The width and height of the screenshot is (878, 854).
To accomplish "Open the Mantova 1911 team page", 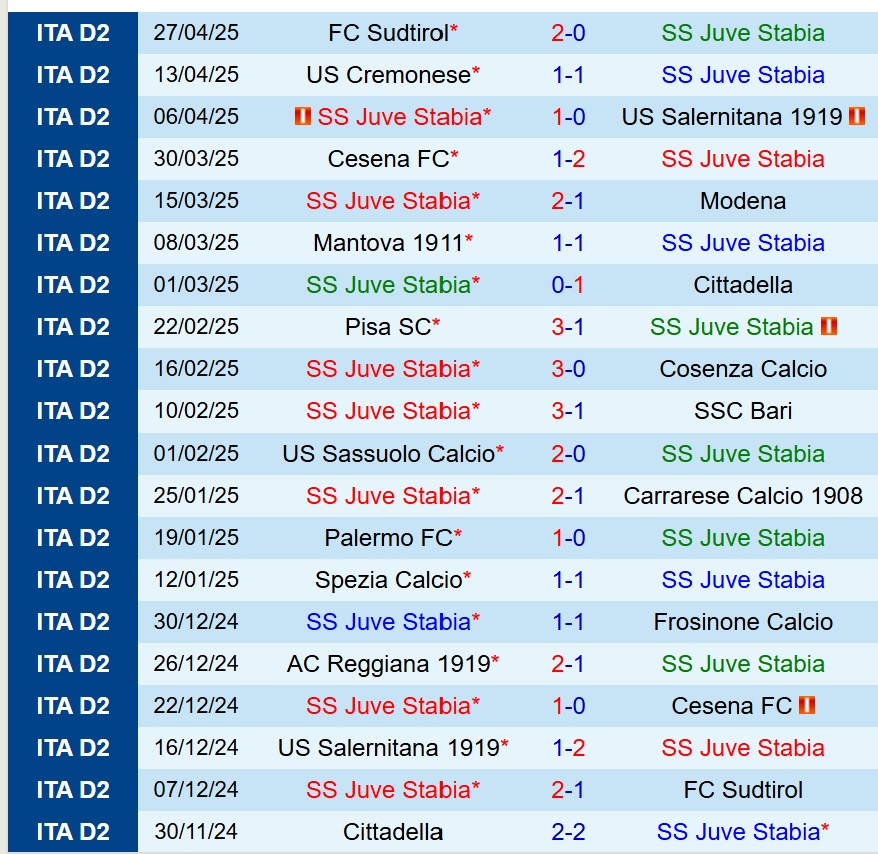I will pos(388,243).
